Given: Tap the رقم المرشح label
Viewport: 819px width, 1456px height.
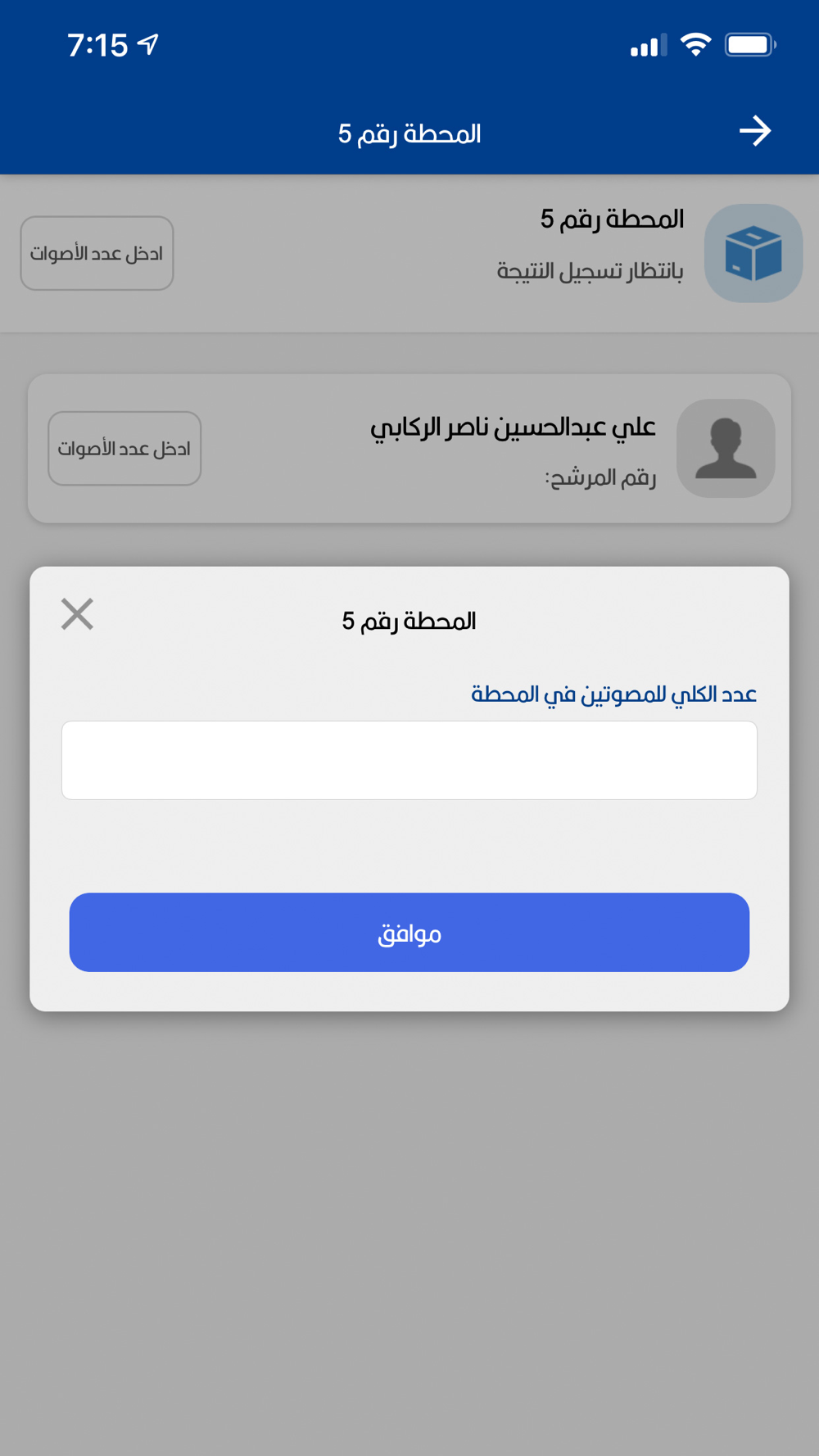Looking at the screenshot, I should click(x=600, y=477).
